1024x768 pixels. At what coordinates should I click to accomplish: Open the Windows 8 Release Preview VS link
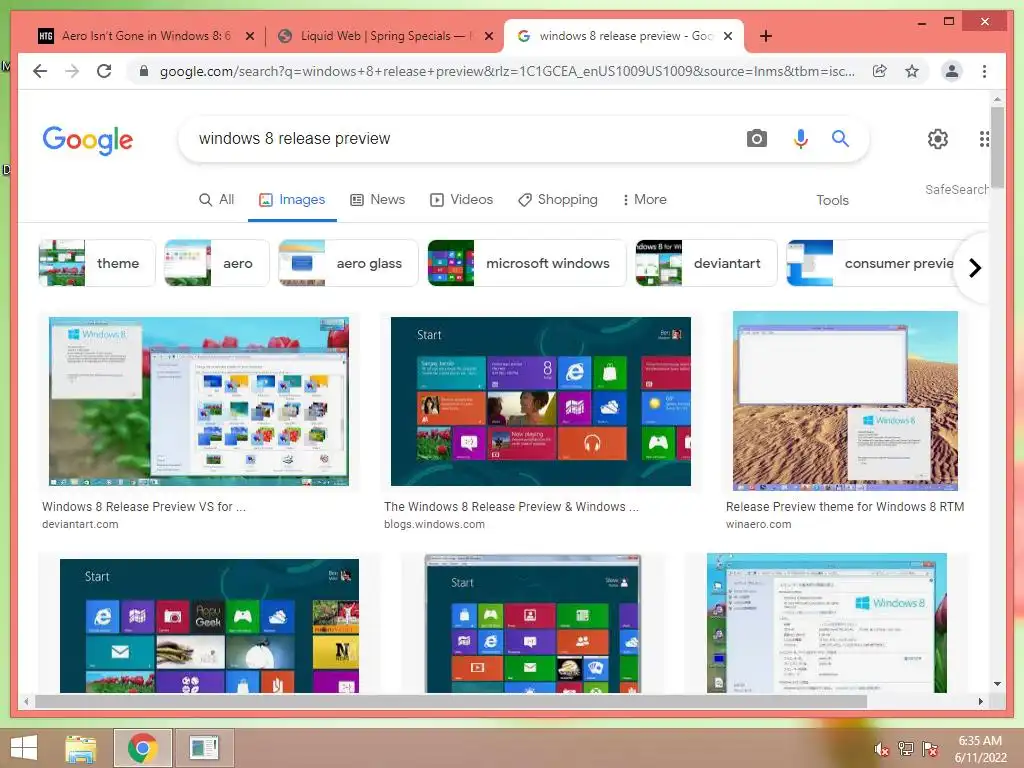pyautogui.click(x=144, y=507)
